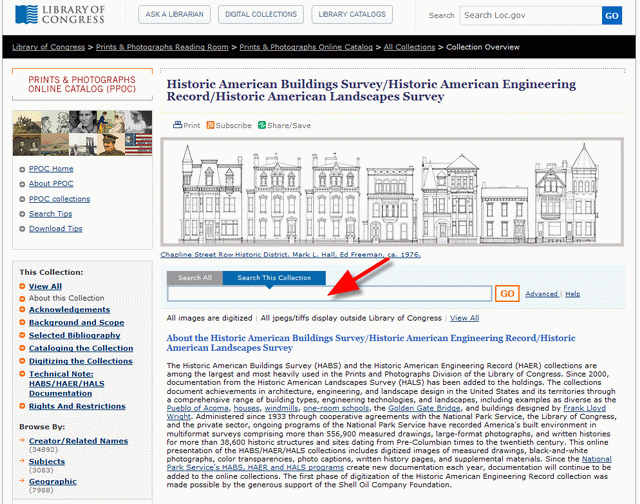Click View All in sidebar
640x504 pixels.
point(45,286)
